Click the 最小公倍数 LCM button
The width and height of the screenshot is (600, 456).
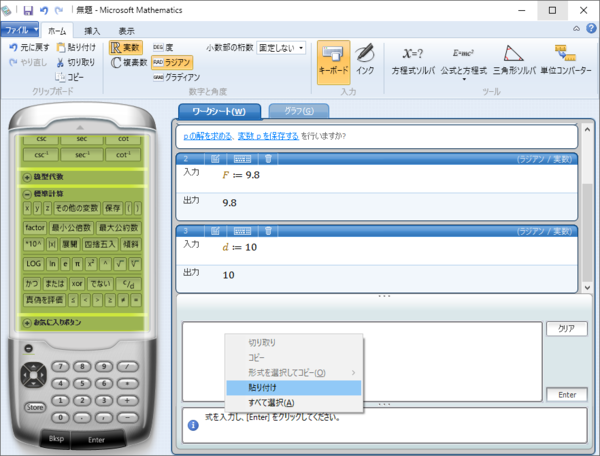71,228
